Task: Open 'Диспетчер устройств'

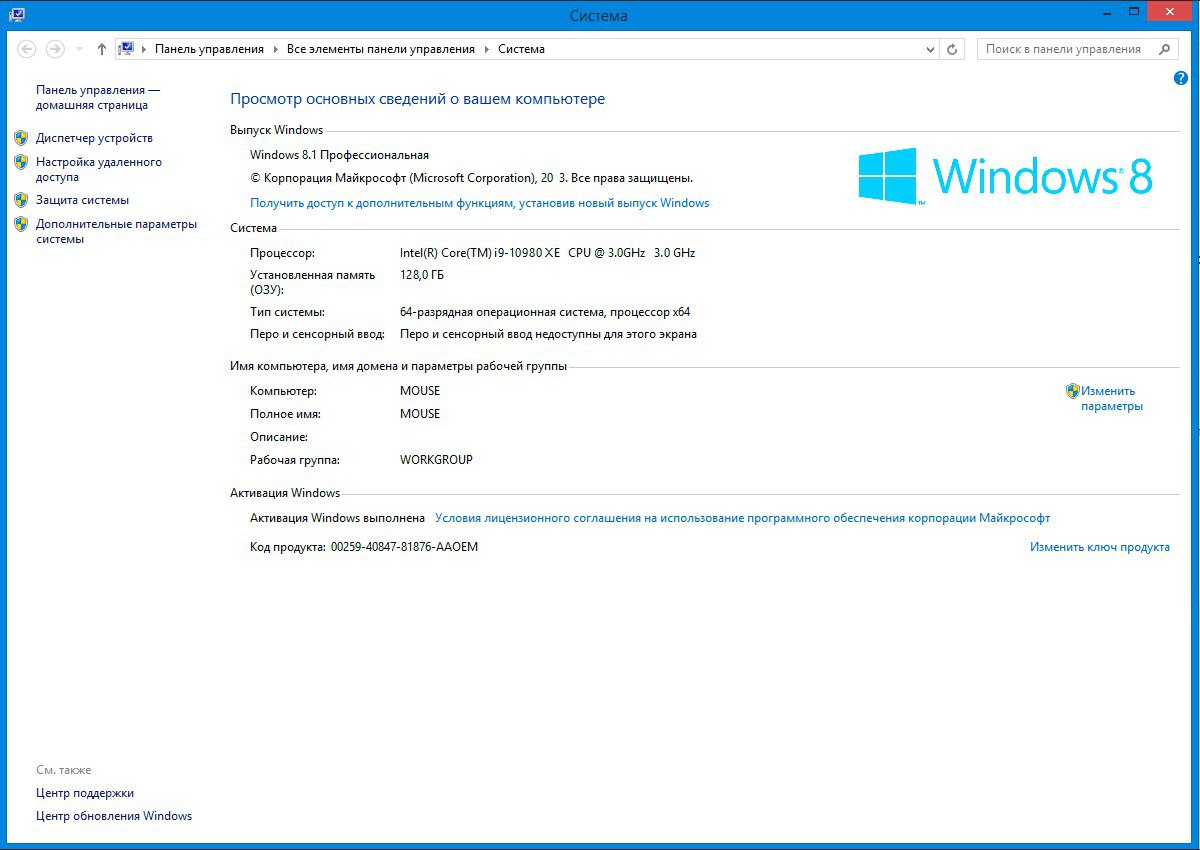Action: [94, 138]
